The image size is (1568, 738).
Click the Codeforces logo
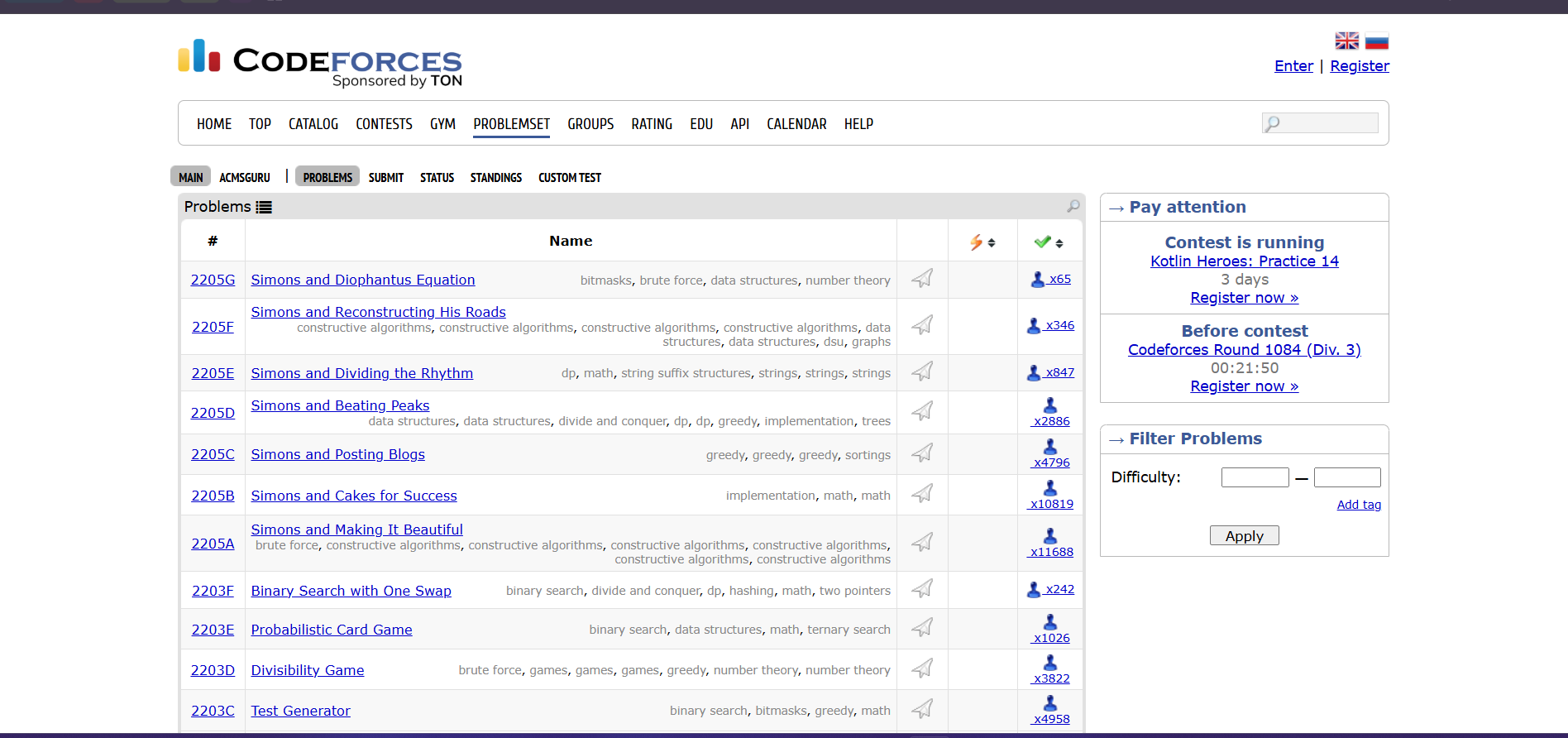pyautogui.click(x=320, y=63)
